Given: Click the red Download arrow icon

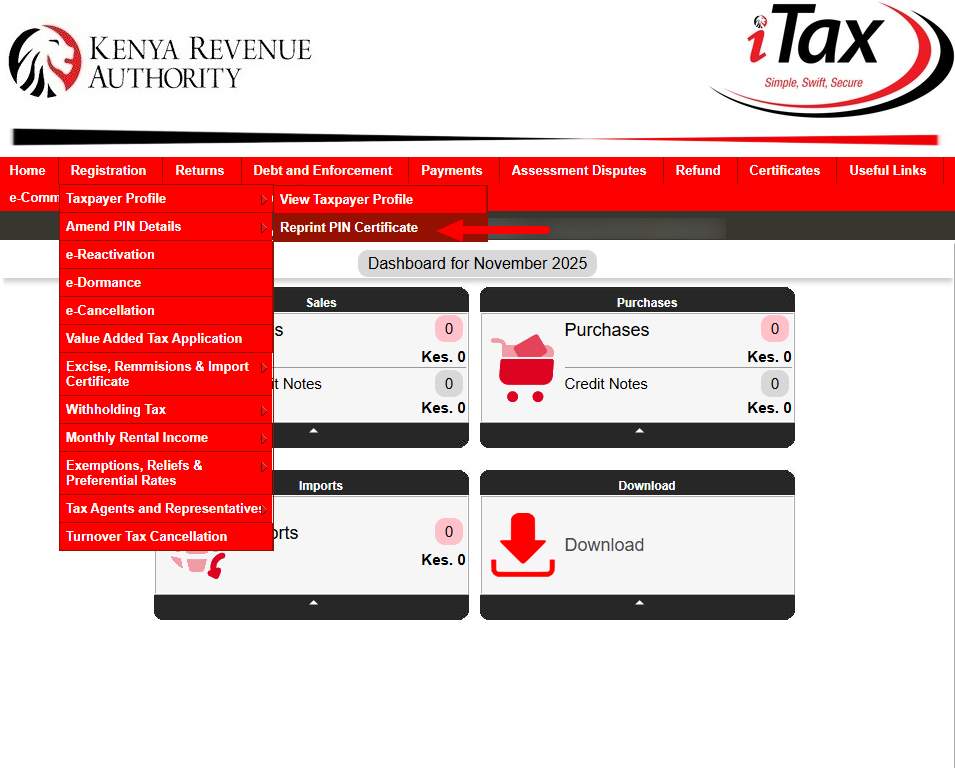Looking at the screenshot, I should pos(522,545).
